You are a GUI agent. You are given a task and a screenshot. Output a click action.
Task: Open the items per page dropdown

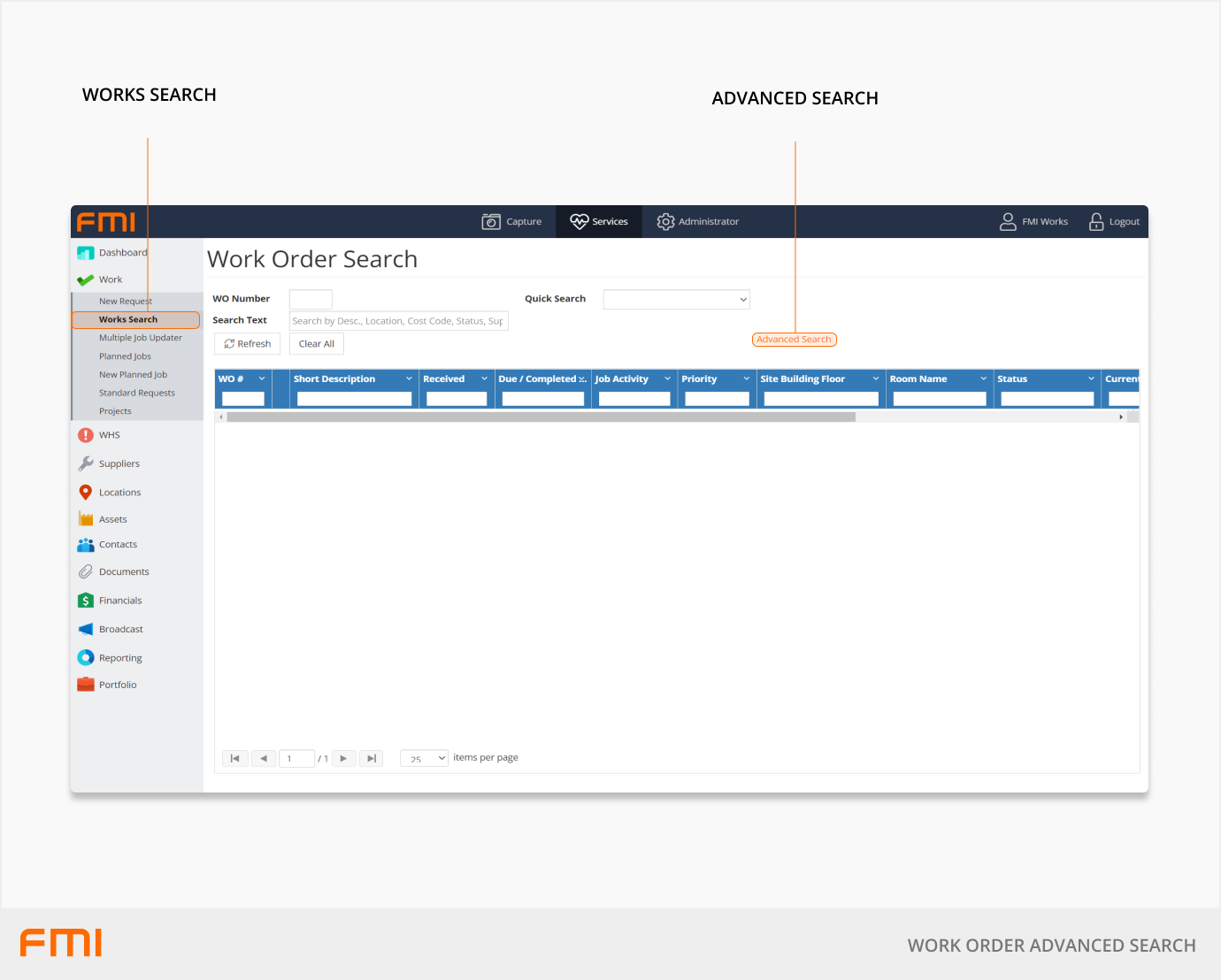point(425,758)
